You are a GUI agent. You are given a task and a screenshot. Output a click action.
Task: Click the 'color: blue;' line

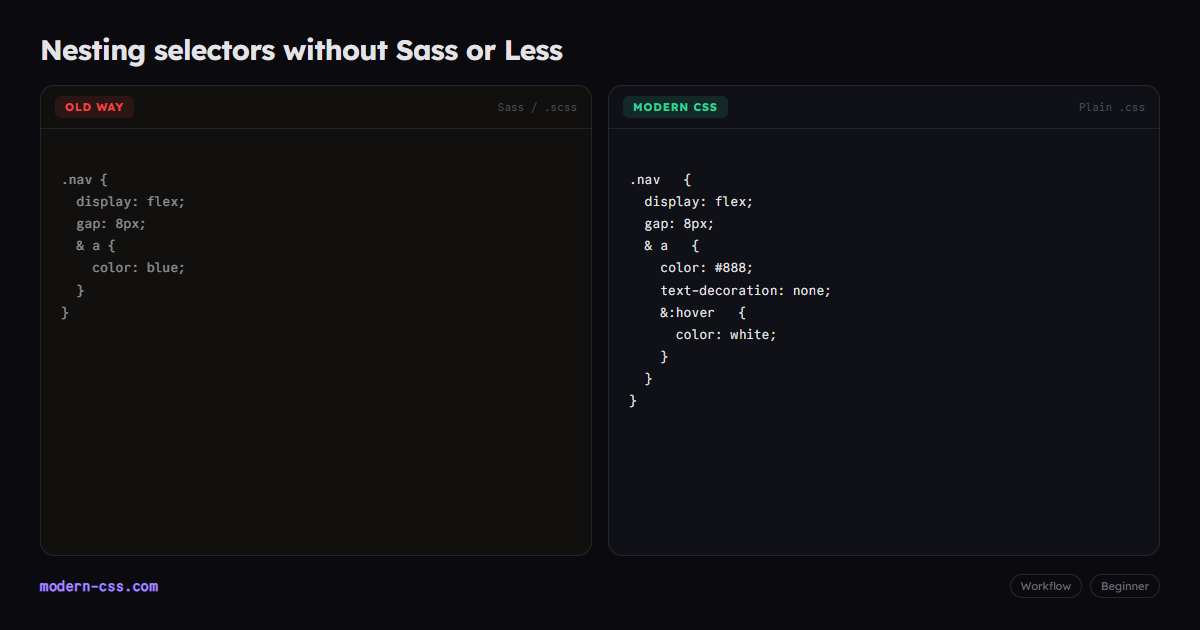coord(139,267)
